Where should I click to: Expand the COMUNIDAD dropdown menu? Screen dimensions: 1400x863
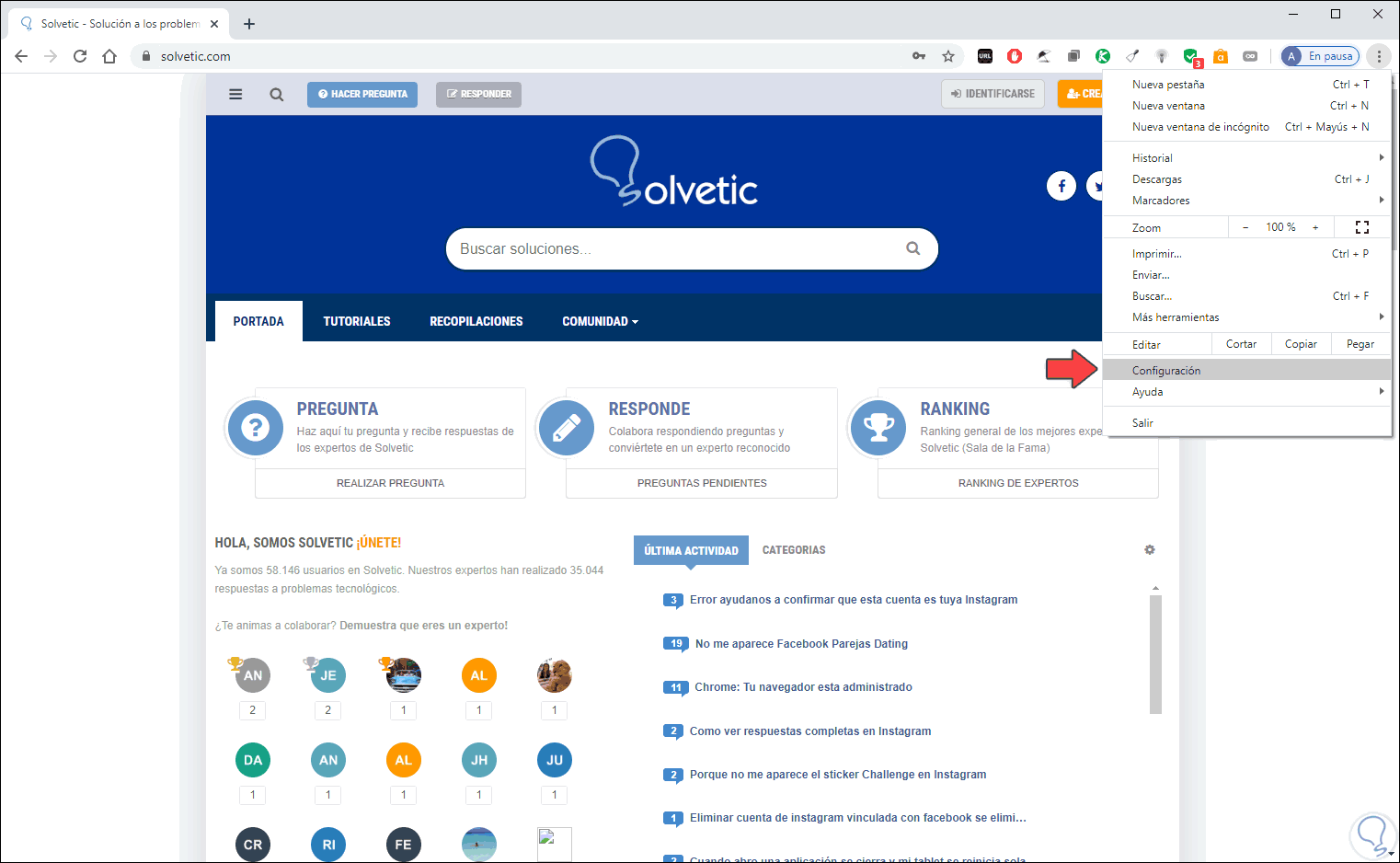(600, 321)
